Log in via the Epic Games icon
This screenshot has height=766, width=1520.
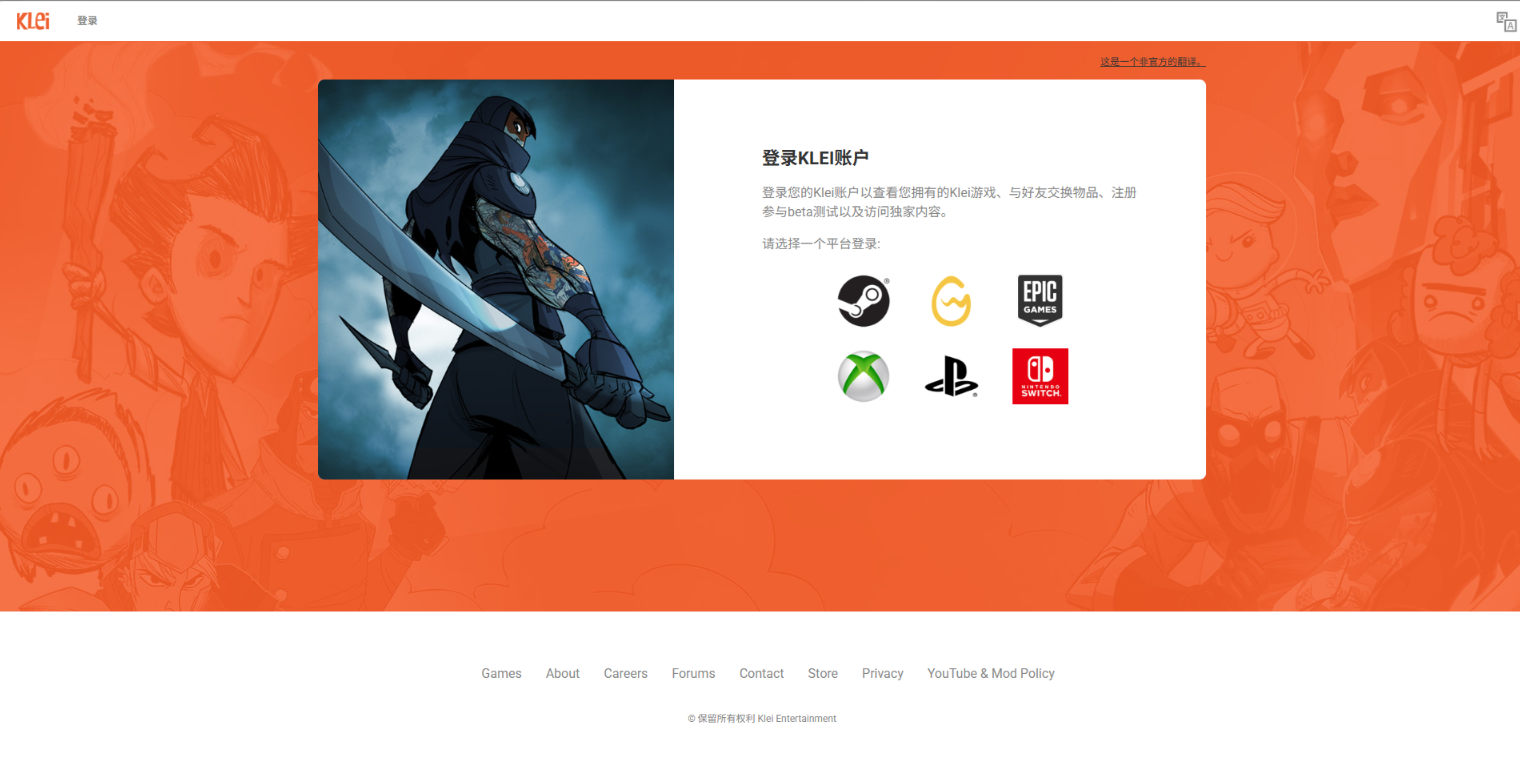point(1040,300)
